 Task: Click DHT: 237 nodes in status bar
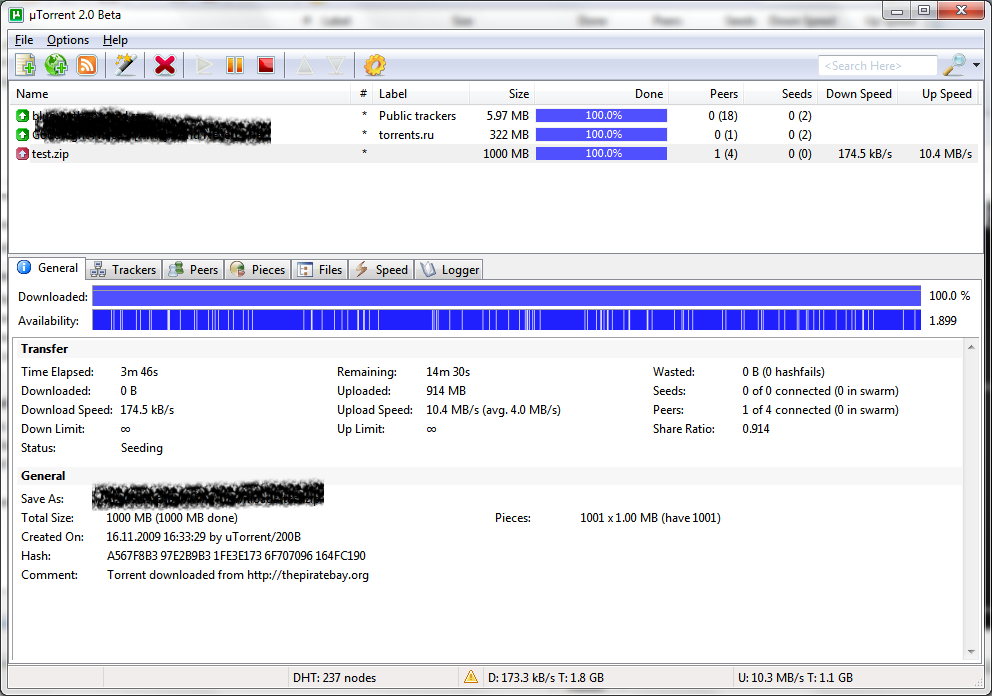point(334,678)
